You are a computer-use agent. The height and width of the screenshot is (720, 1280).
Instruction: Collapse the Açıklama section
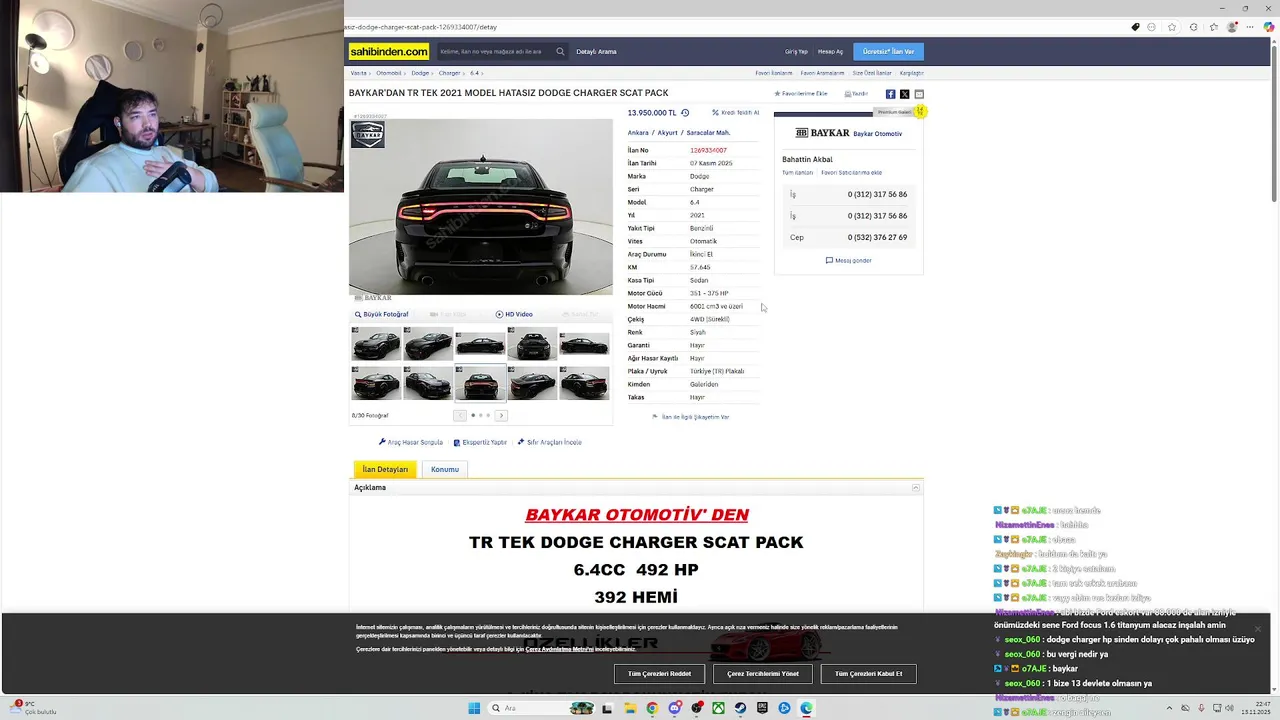click(x=915, y=488)
